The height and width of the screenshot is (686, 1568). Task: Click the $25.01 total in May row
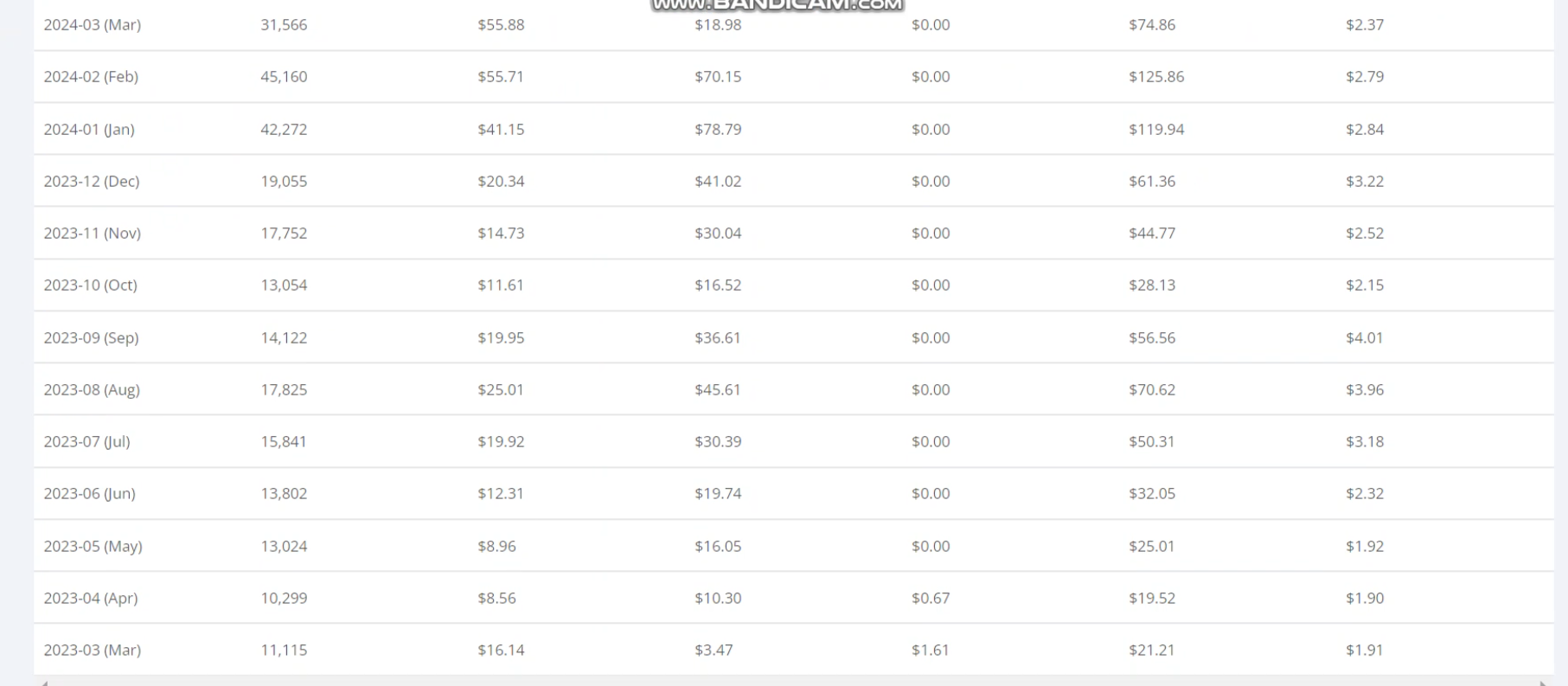click(x=1152, y=547)
